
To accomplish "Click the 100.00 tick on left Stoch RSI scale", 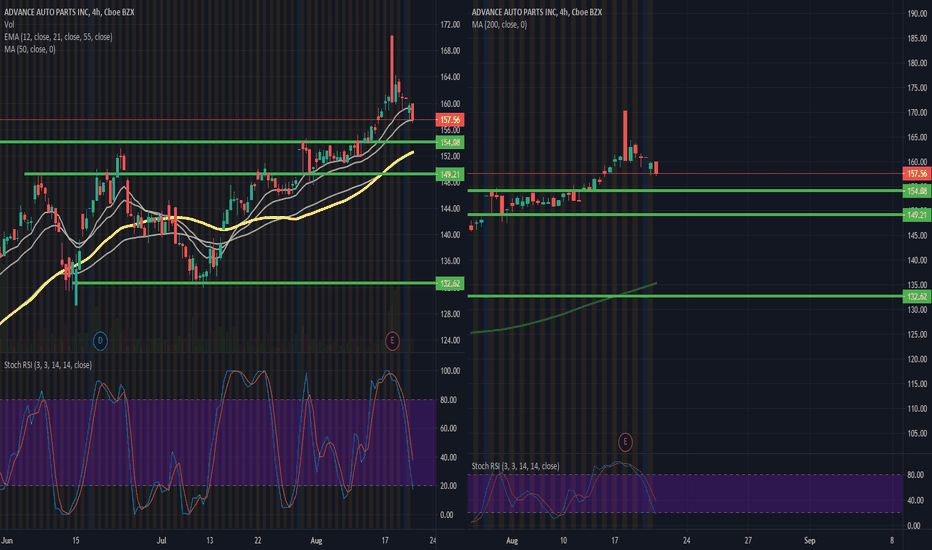I will 450,370.
